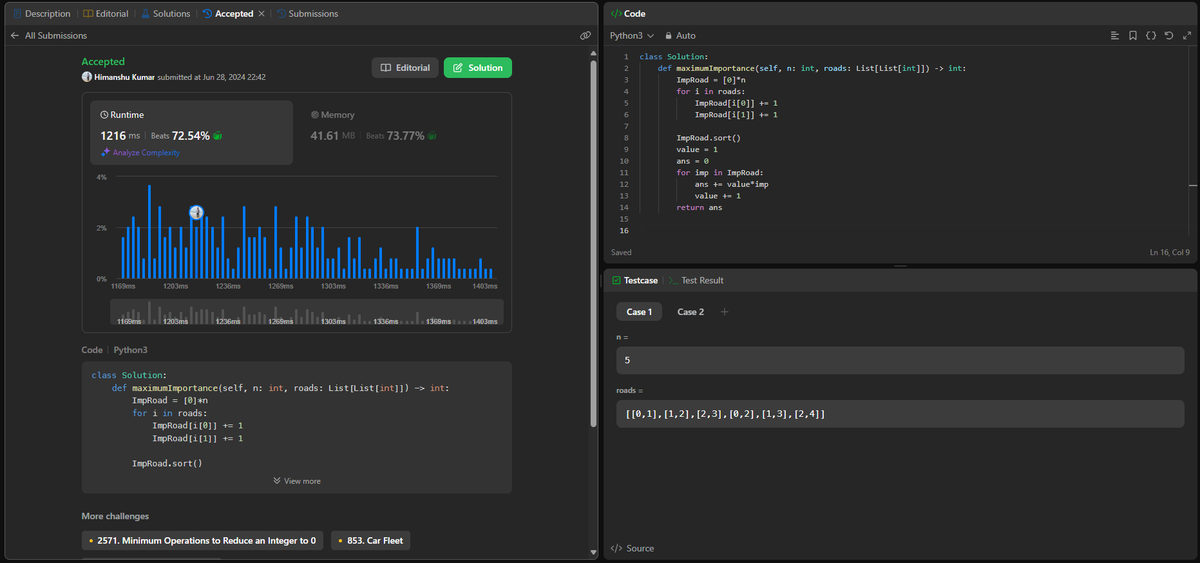
Task: Select the Runtime stats card
Action: 192,132
